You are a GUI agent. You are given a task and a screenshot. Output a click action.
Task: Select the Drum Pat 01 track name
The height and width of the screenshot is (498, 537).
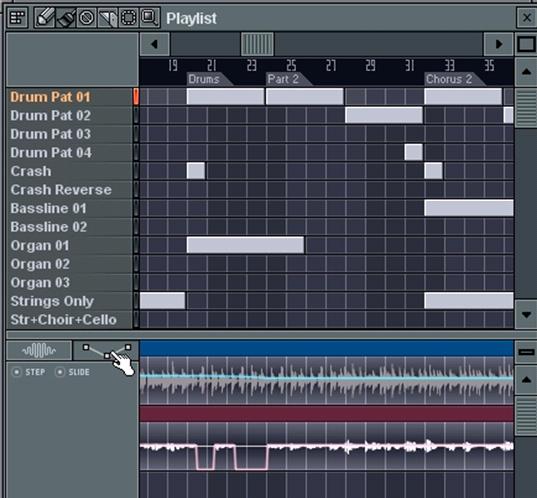50,97
